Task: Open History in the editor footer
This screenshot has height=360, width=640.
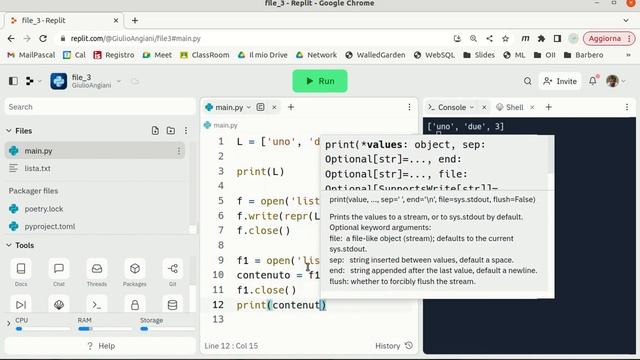Action: click(394, 346)
